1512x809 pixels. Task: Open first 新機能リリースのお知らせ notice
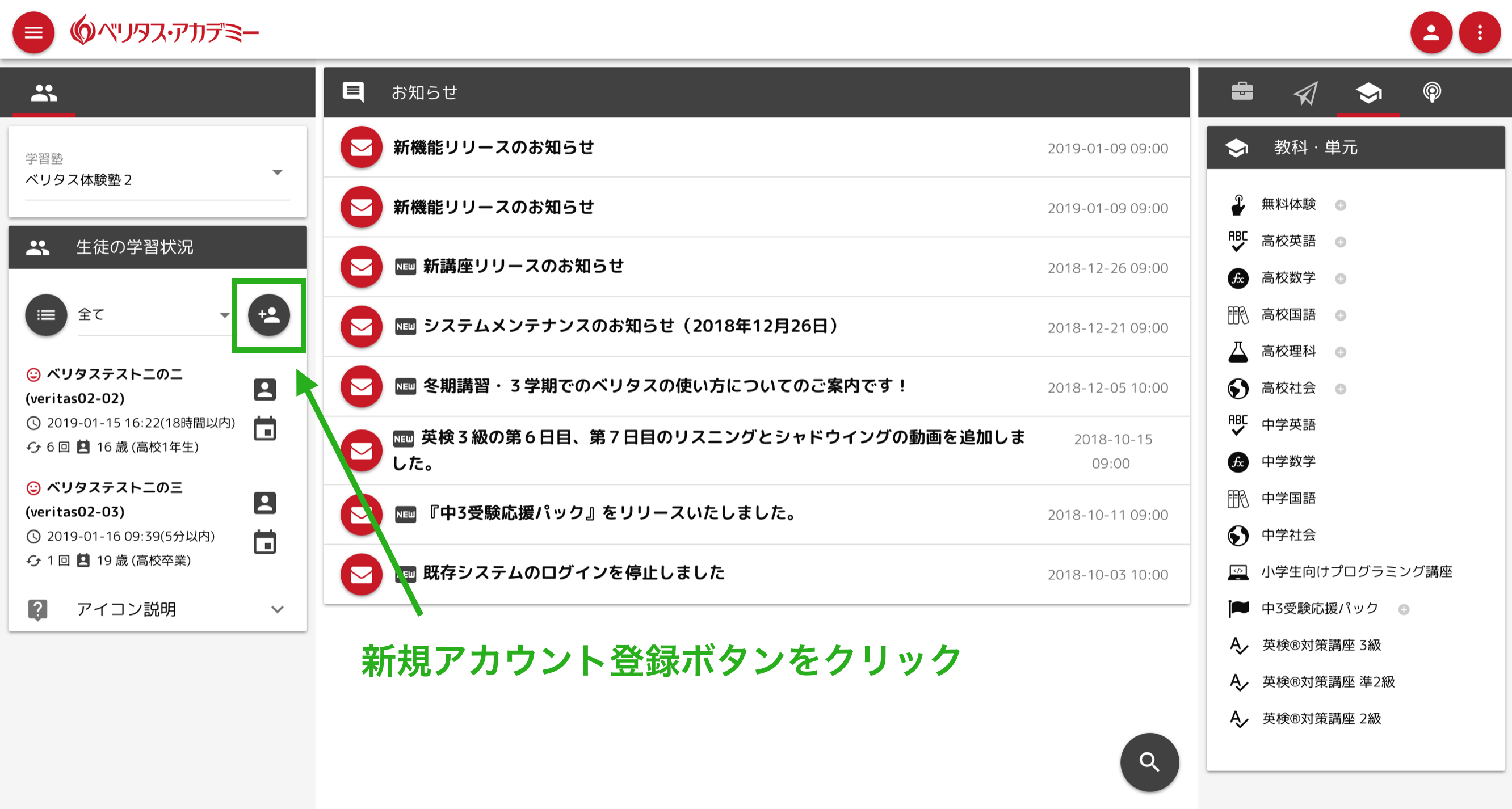[x=757, y=148]
